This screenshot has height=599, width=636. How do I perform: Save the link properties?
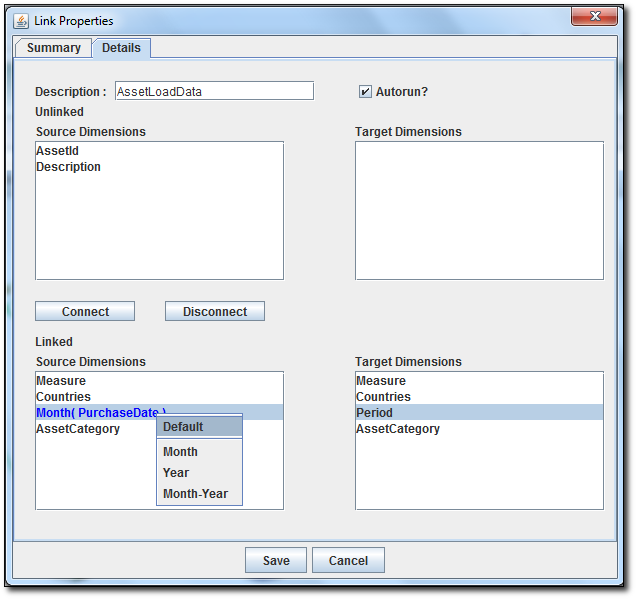(x=276, y=561)
